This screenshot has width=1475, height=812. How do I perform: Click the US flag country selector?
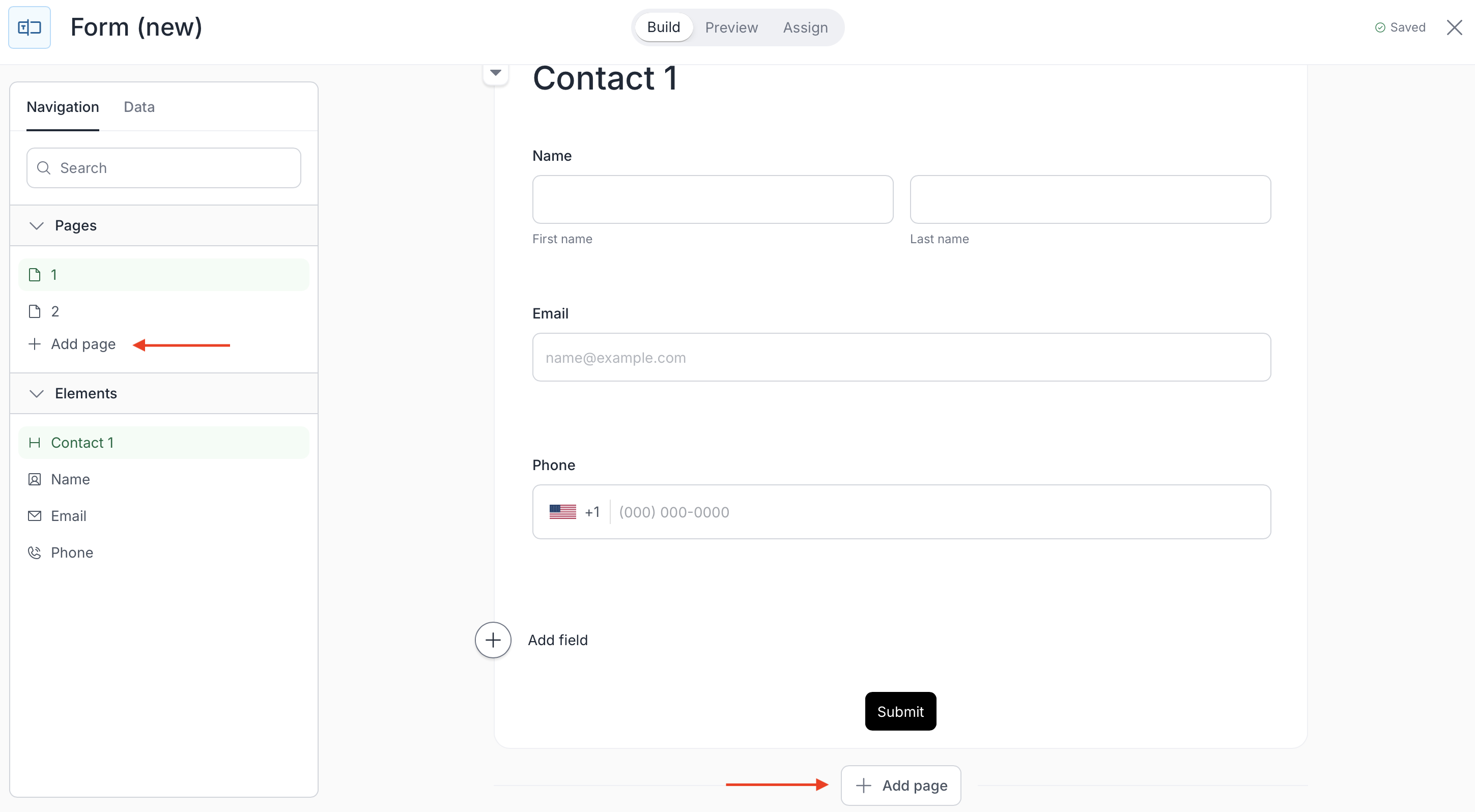[x=562, y=512]
